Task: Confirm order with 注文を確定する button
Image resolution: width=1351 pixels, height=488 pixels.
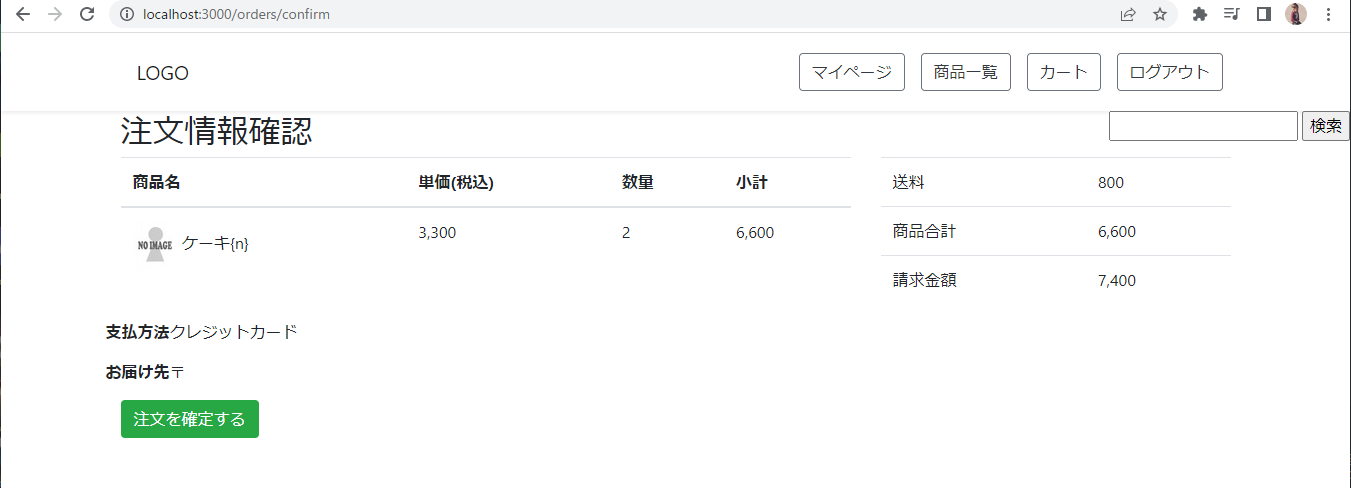Action: tap(190, 419)
